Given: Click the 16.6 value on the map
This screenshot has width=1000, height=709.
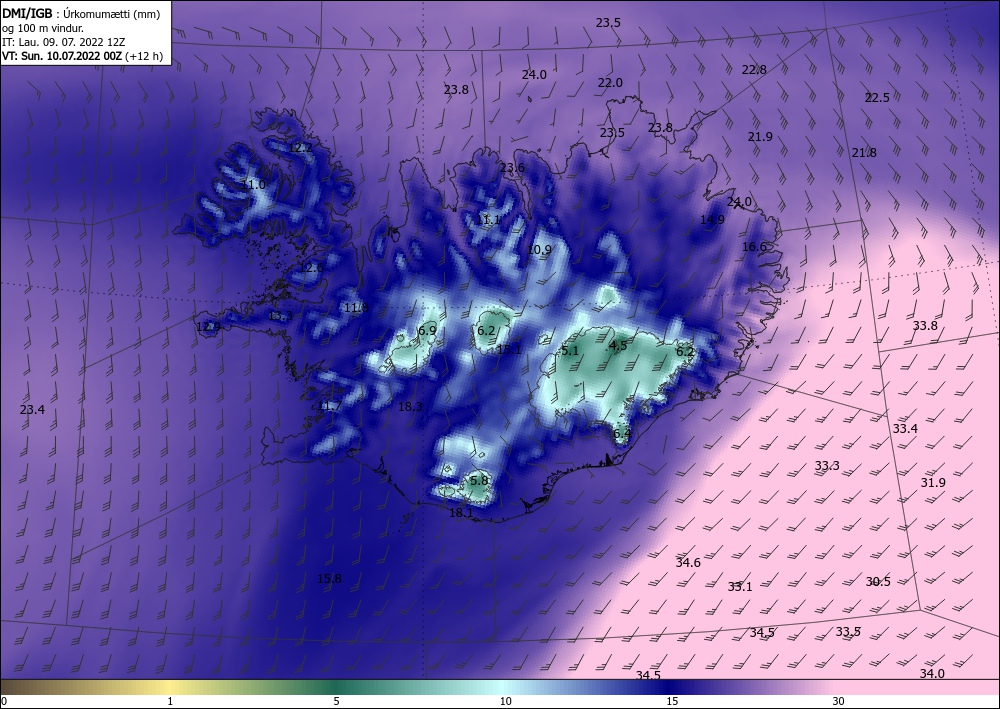Looking at the screenshot, I should click(754, 247).
